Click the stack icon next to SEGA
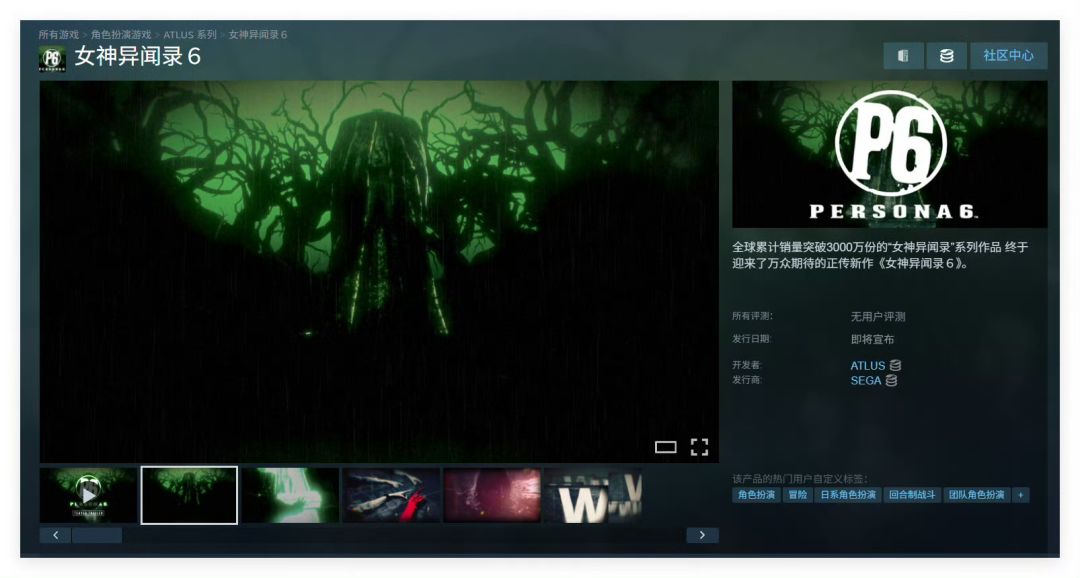Viewport: 1080px width, 578px height. (891, 380)
